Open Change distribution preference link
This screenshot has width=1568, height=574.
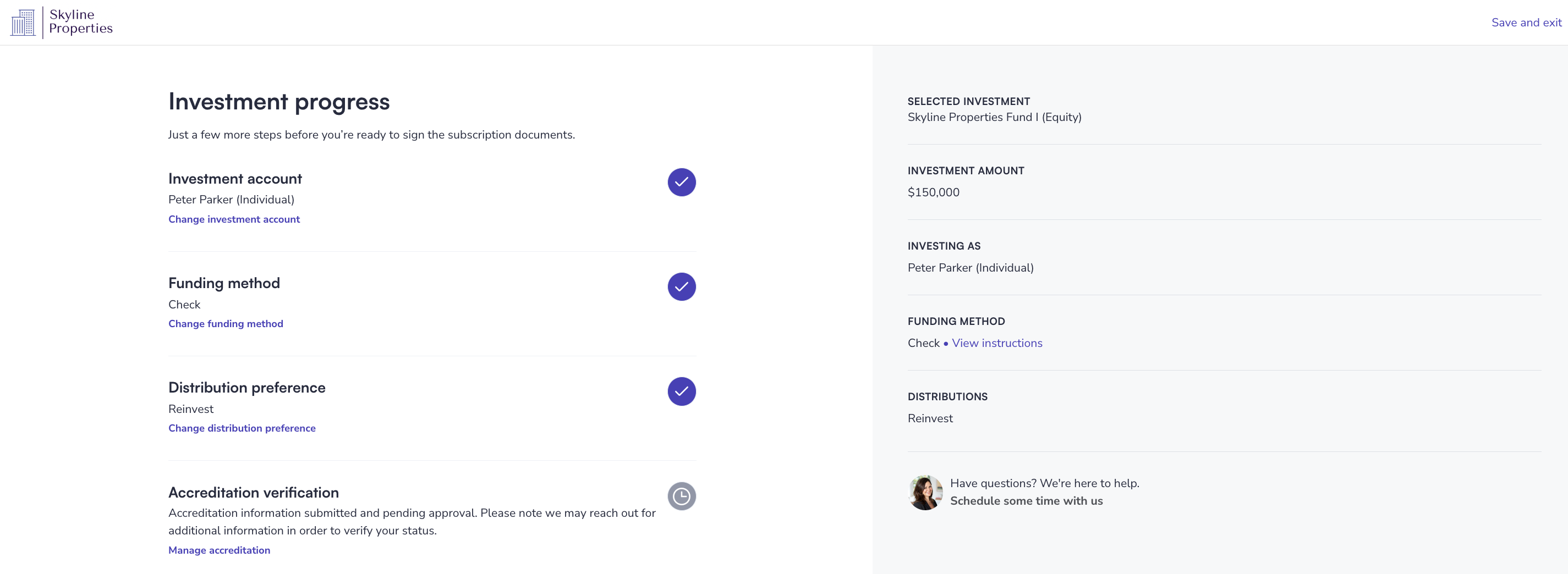point(242,429)
